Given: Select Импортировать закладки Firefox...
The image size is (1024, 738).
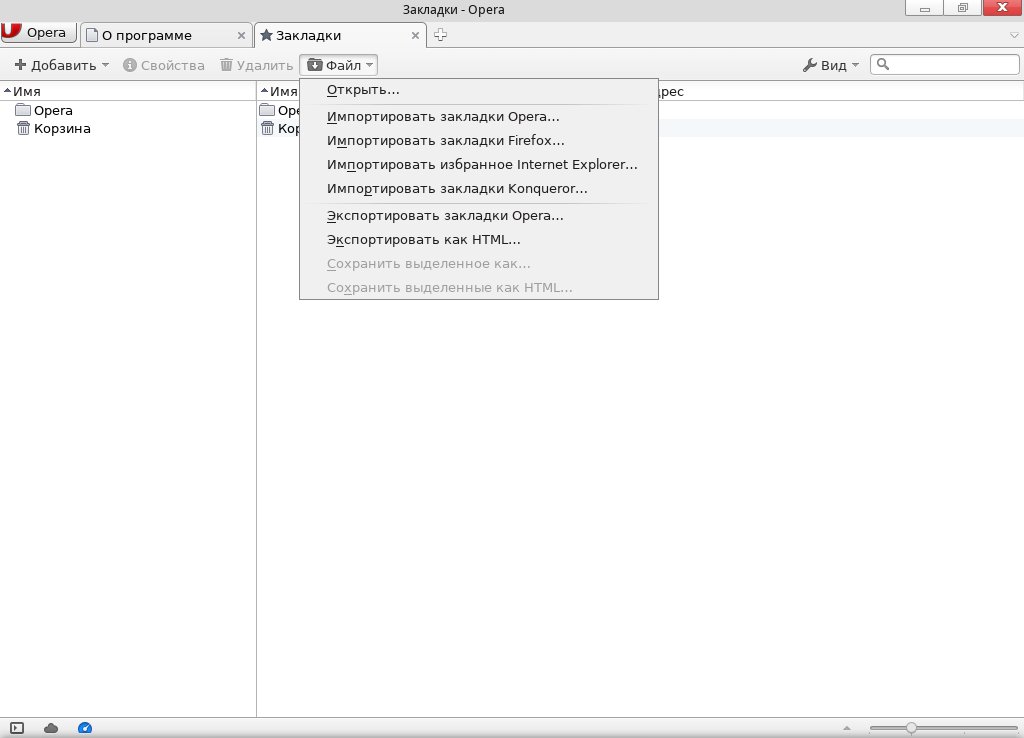Looking at the screenshot, I should click(x=479, y=140).
